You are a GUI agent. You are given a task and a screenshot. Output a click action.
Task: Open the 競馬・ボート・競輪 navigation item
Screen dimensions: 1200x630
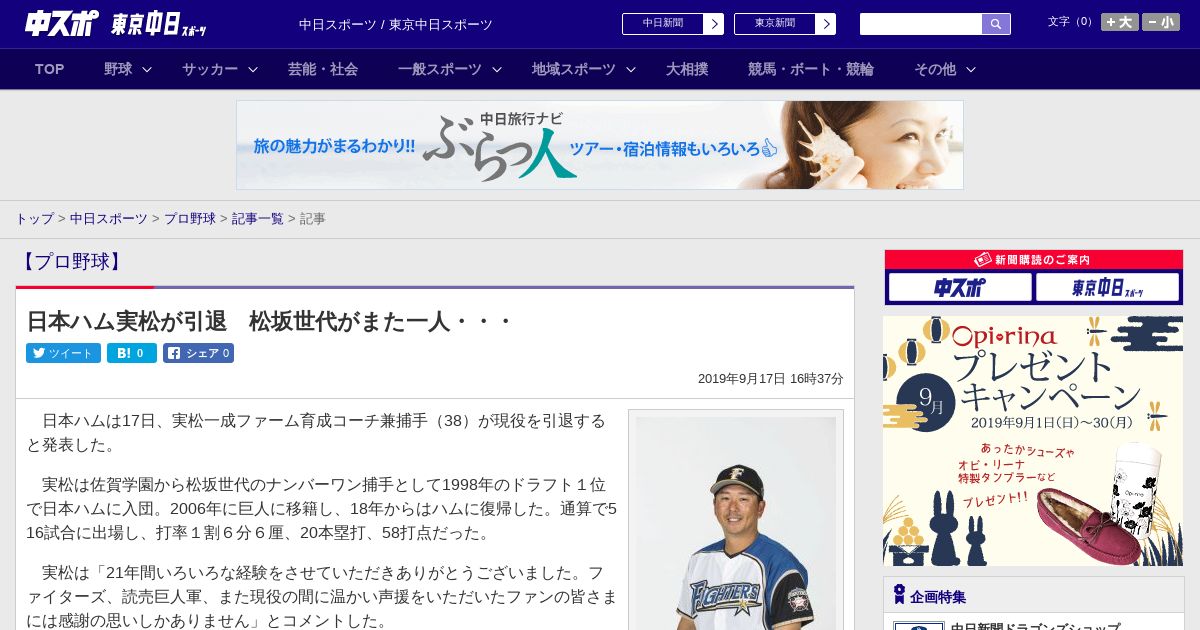pyautogui.click(x=811, y=69)
